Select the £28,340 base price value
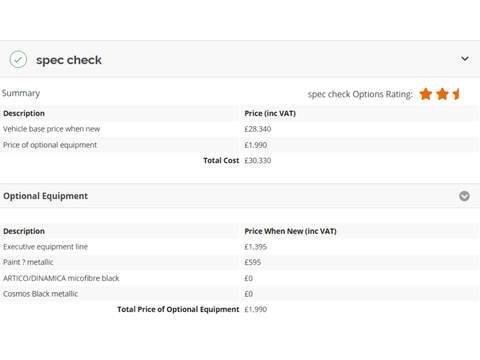 258,129
